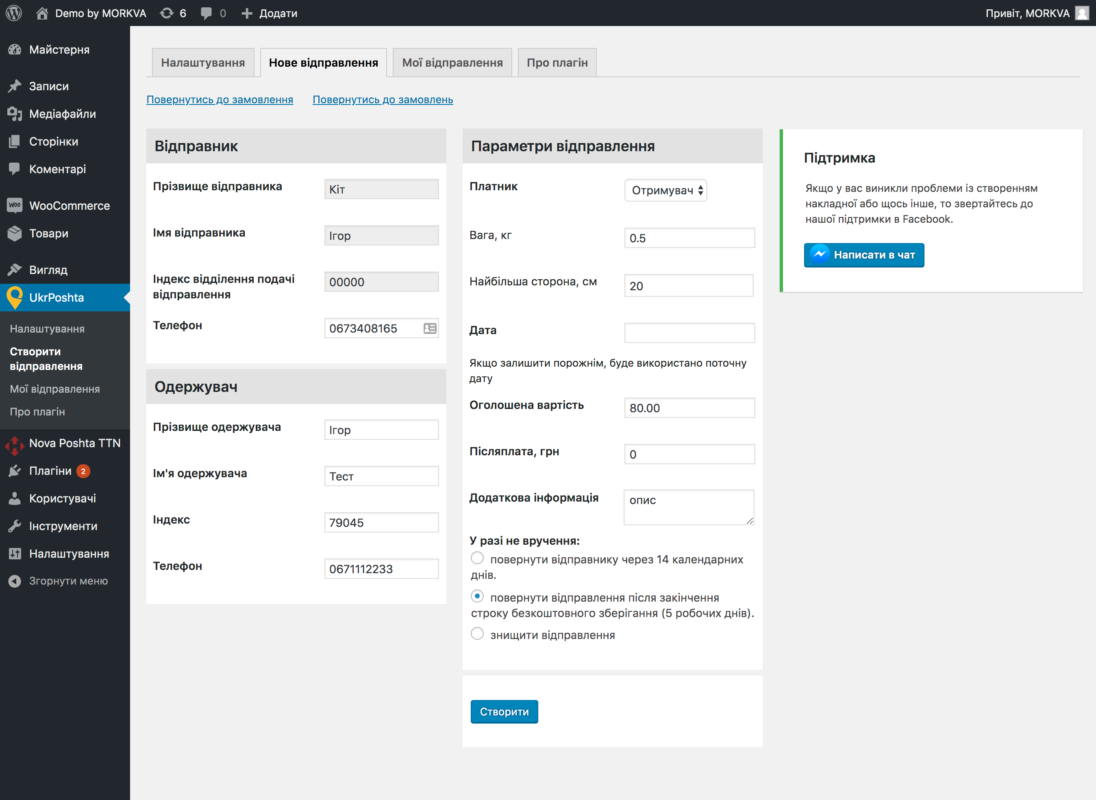
Task: Click the user avatar in top-right corner
Action: pos(1082,13)
